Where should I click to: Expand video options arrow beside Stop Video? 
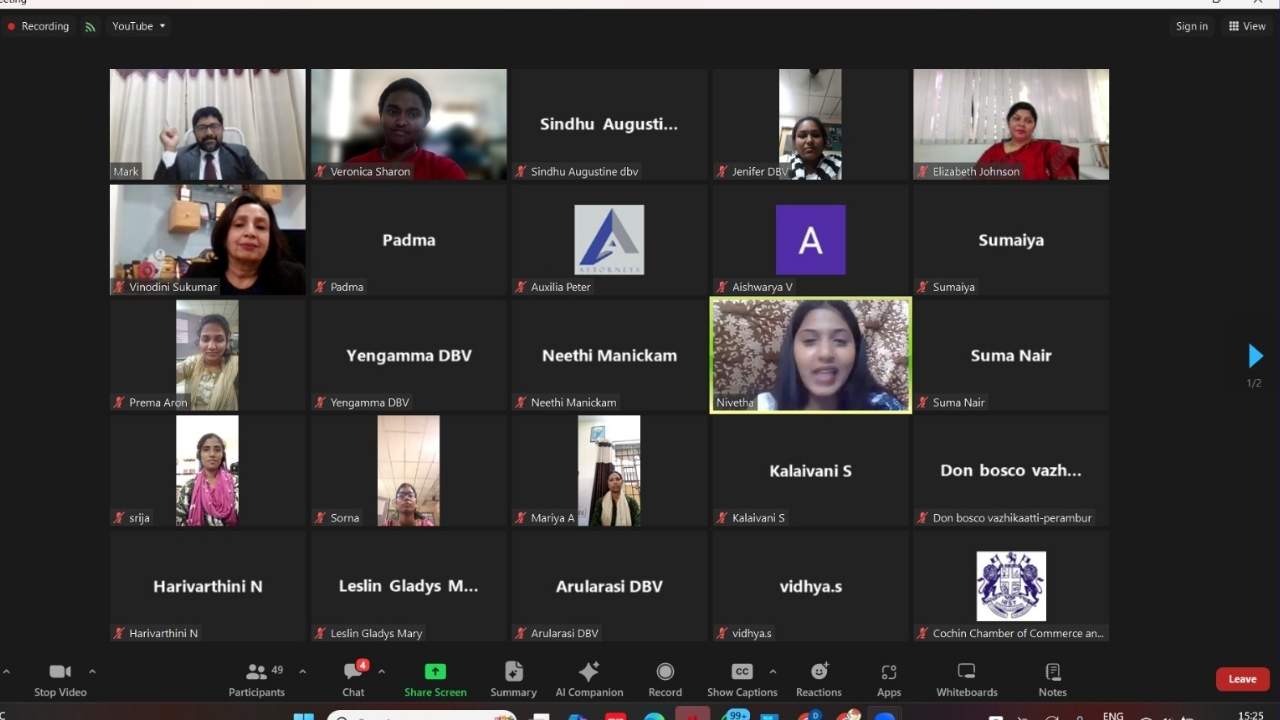pyautogui.click(x=92, y=671)
